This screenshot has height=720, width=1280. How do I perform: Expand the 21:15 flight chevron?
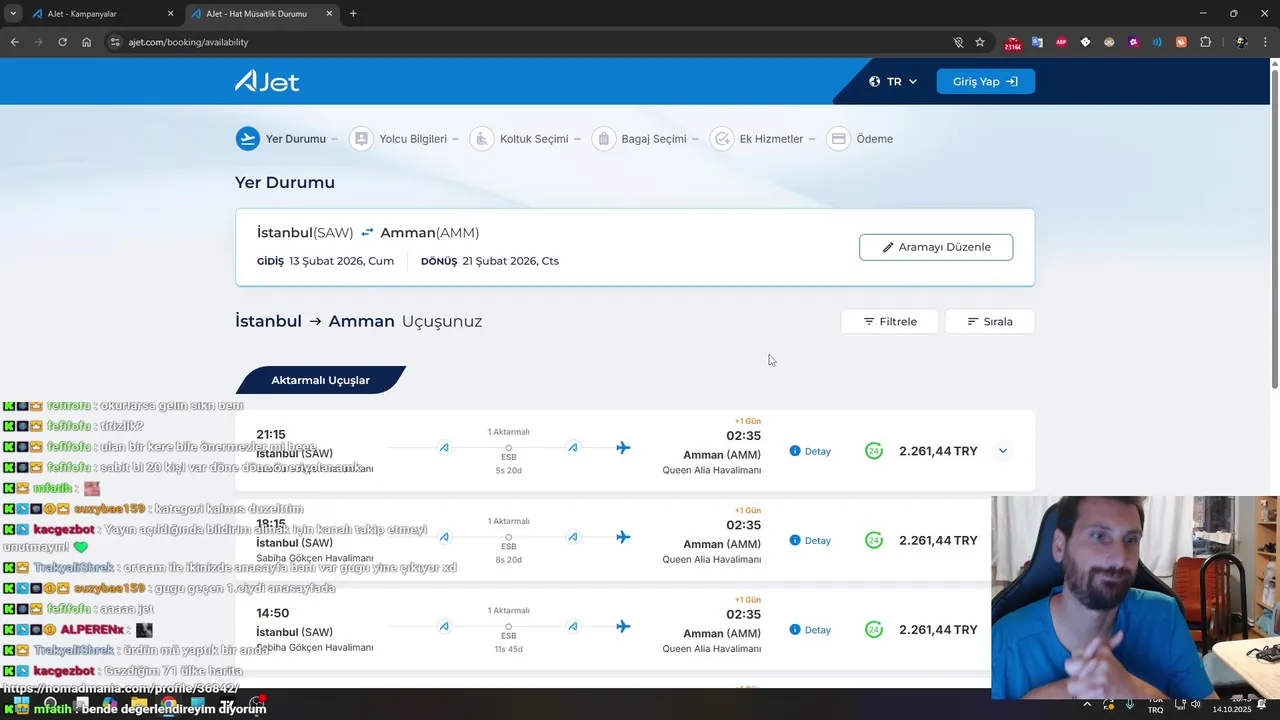tap(1003, 451)
